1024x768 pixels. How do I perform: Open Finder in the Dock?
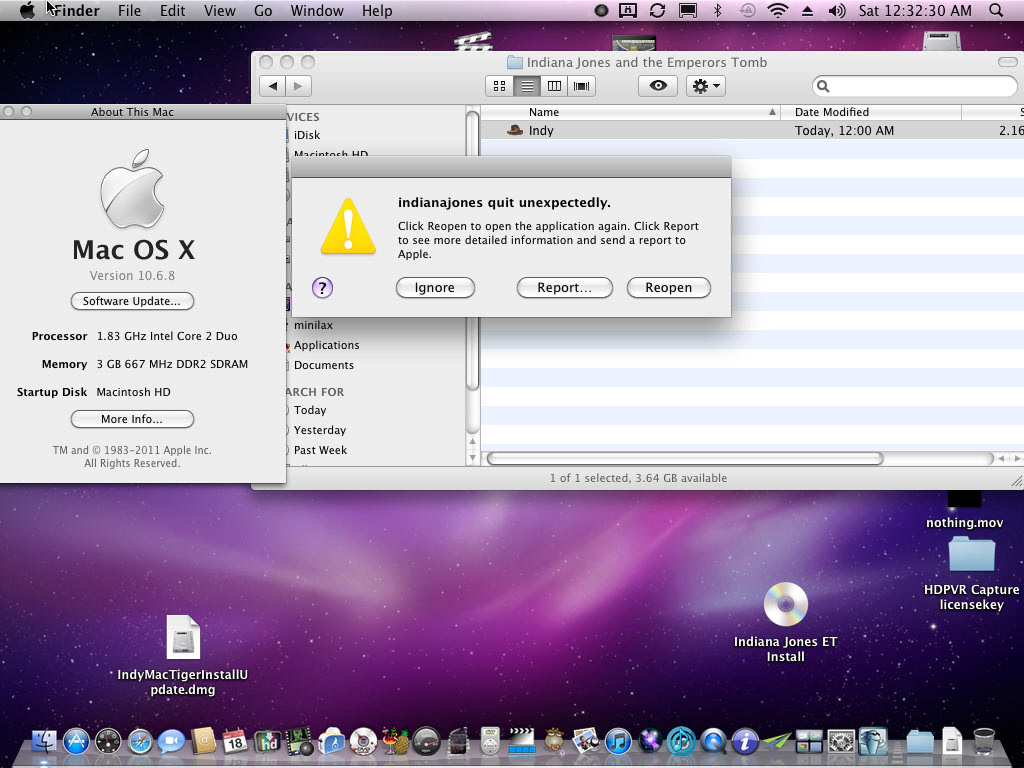pos(44,741)
